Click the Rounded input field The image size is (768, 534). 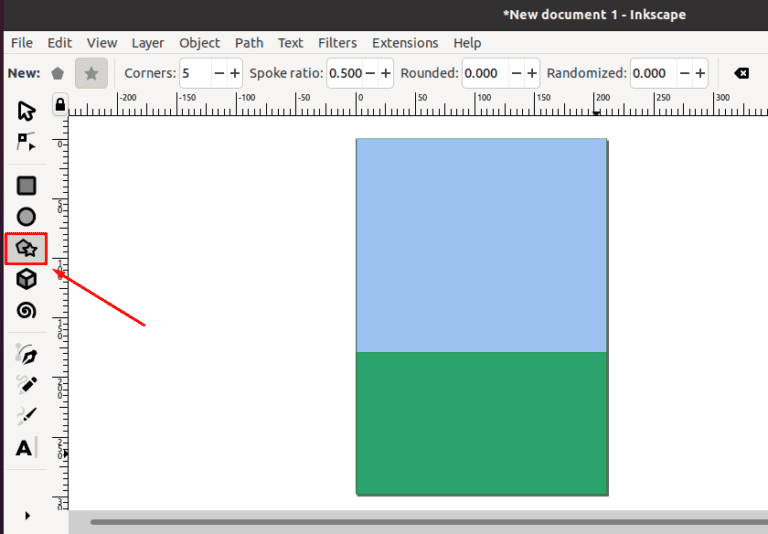click(x=485, y=73)
